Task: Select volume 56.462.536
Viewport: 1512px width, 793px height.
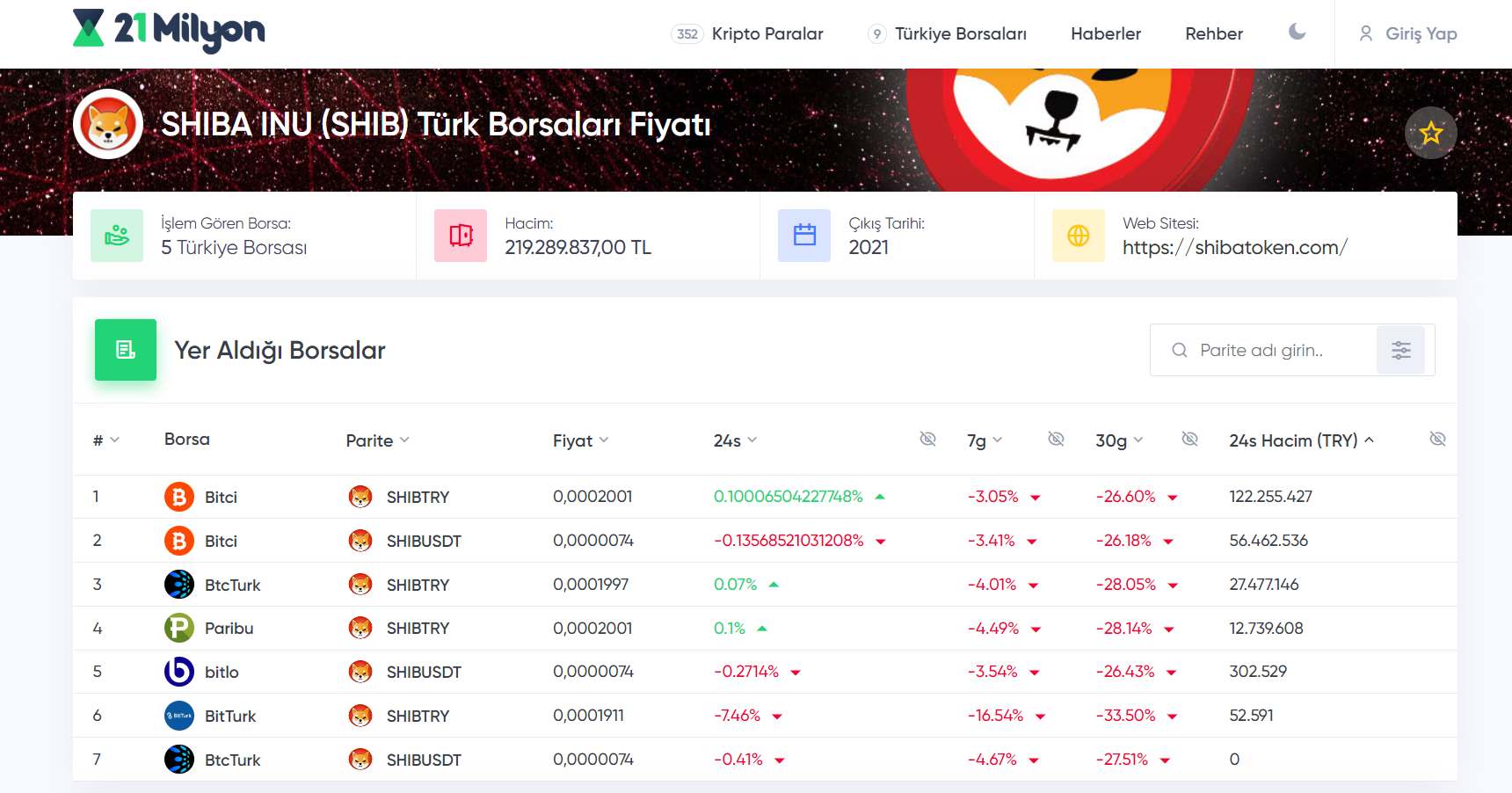Action: 1268,541
